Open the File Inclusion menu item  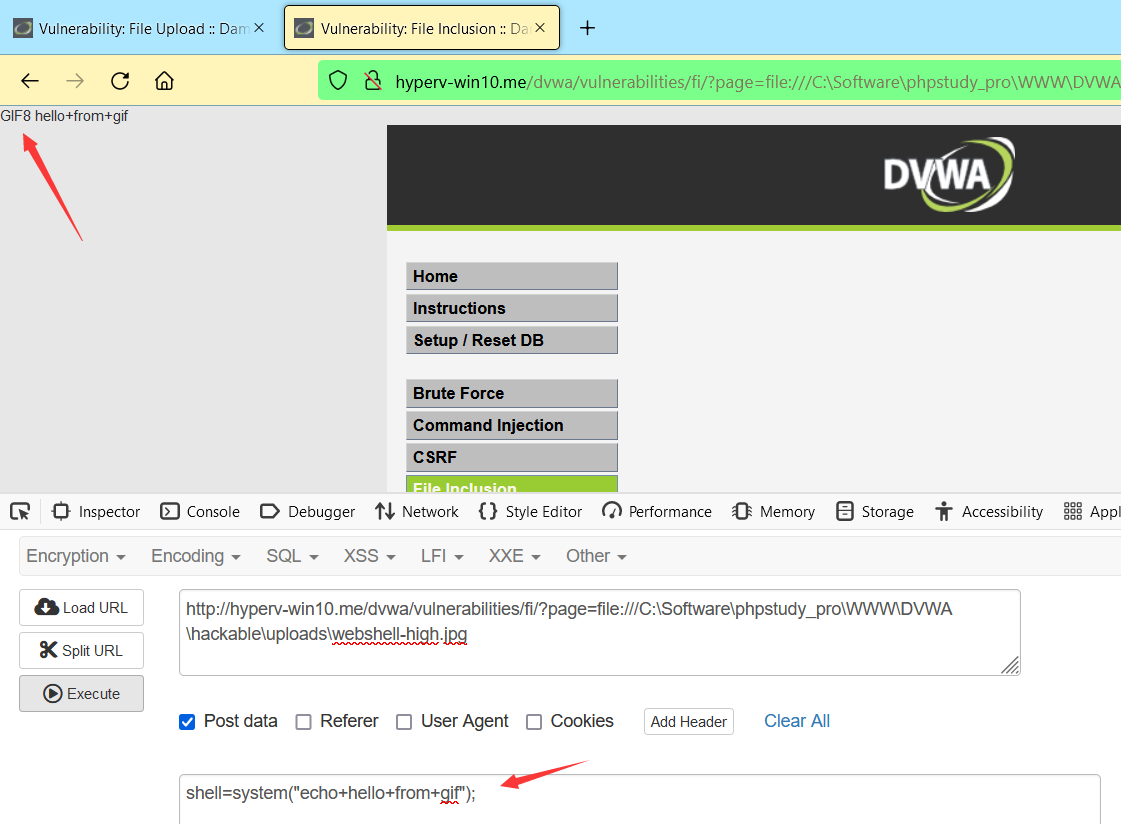click(x=512, y=485)
